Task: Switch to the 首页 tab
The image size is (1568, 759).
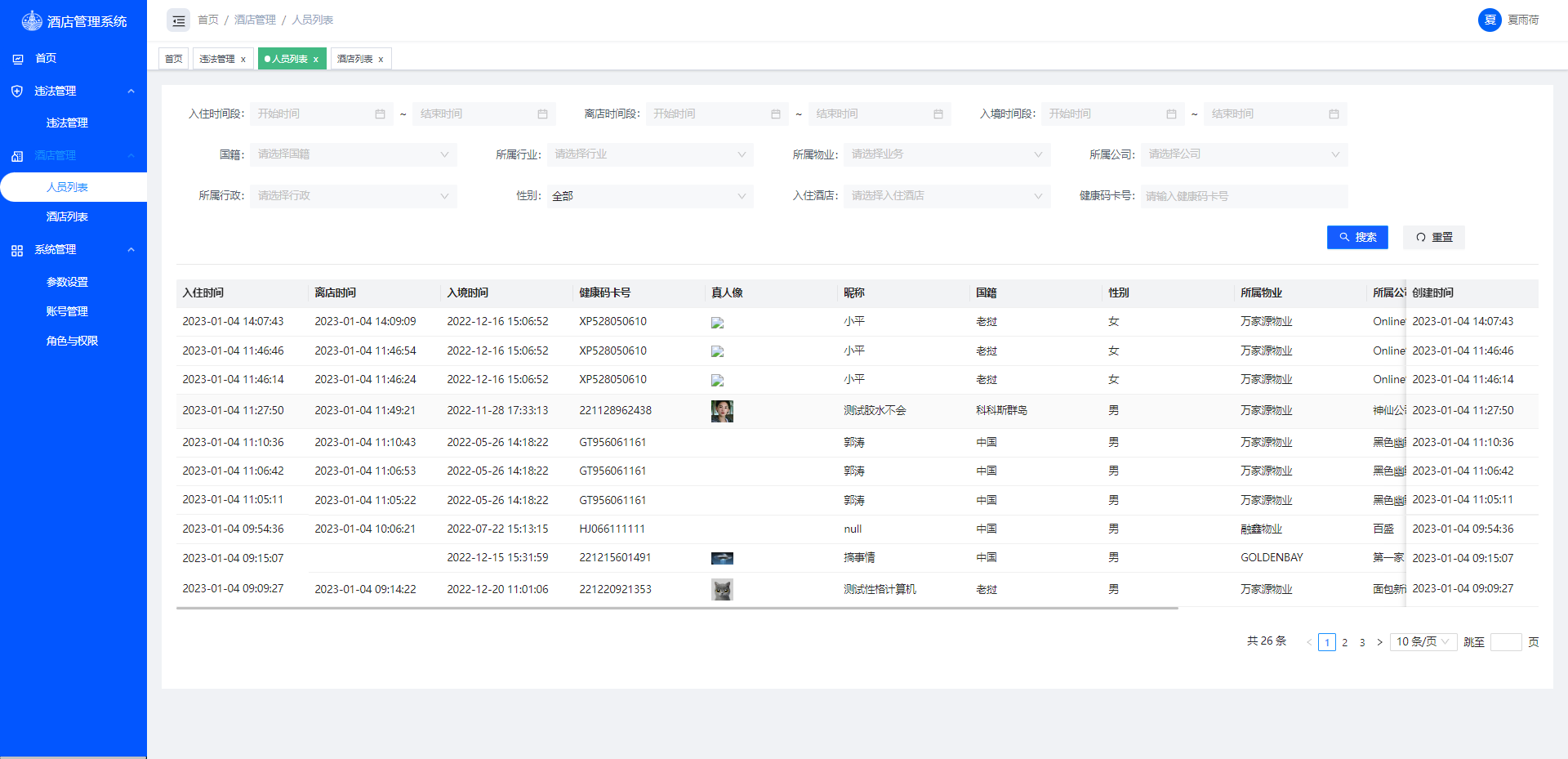Action: pyautogui.click(x=174, y=59)
